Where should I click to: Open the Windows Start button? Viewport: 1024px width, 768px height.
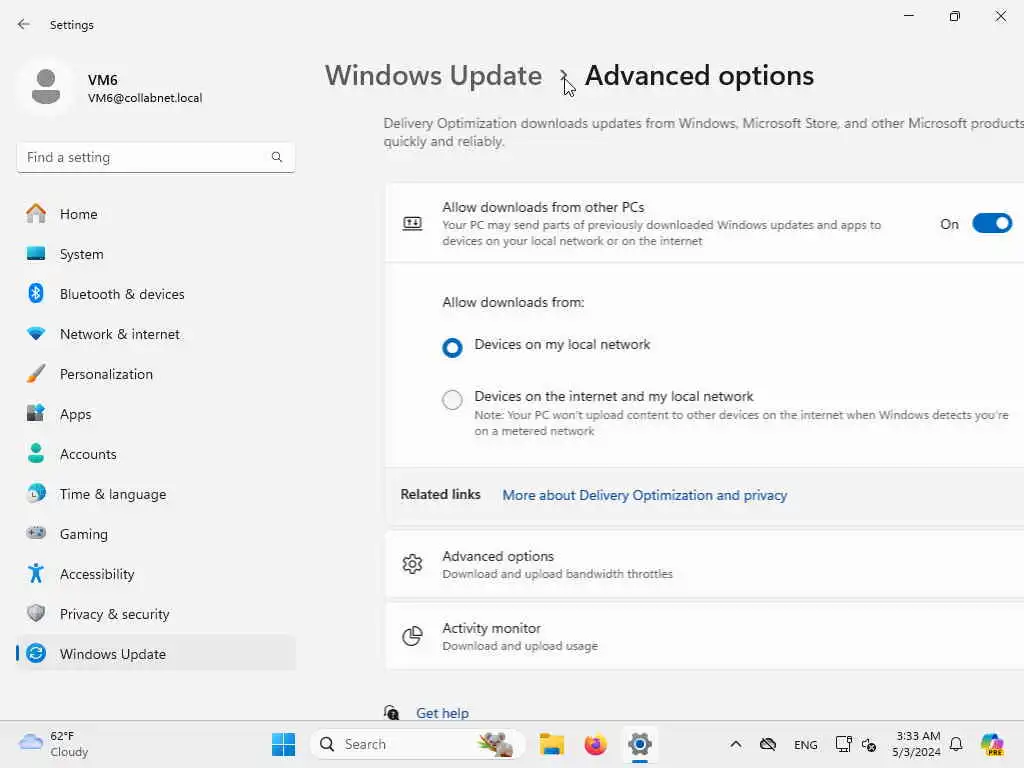[x=283, y=744]
